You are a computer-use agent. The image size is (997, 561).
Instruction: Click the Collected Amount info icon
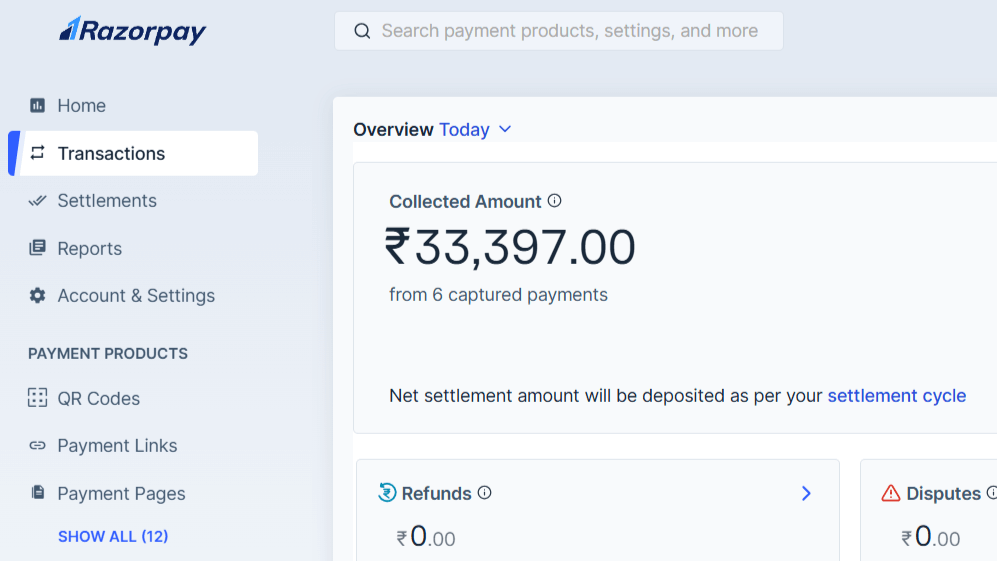pyautogui.click(x=554, y=201)
